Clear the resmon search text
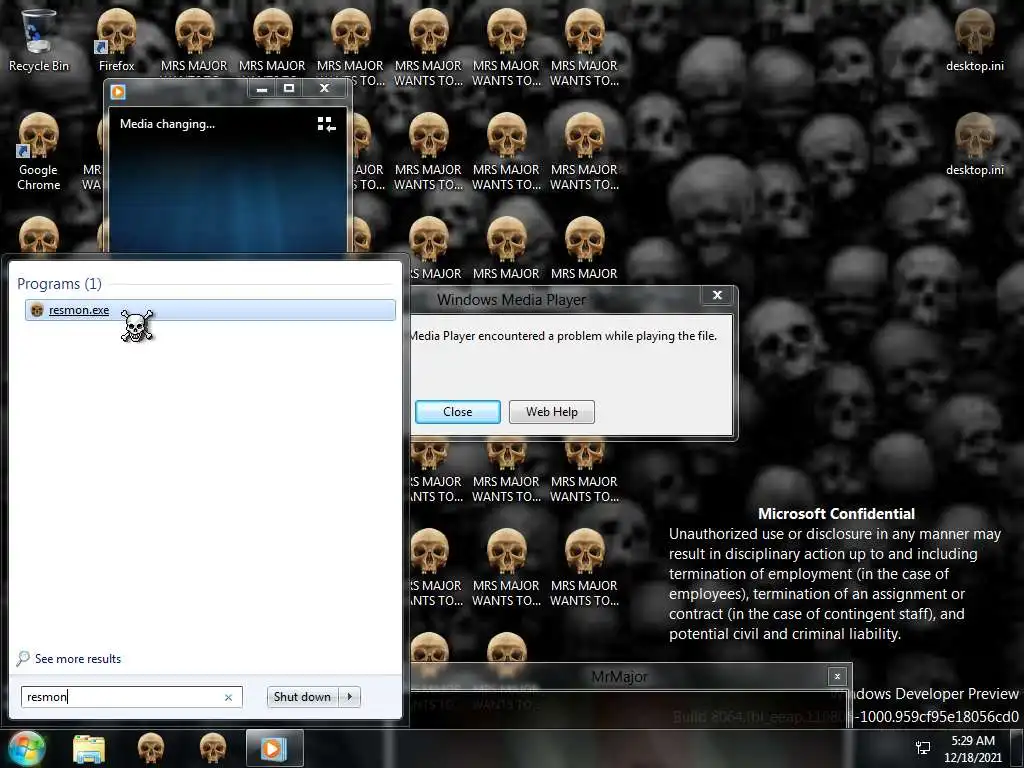1024x768 pixels. coord(229,697)
